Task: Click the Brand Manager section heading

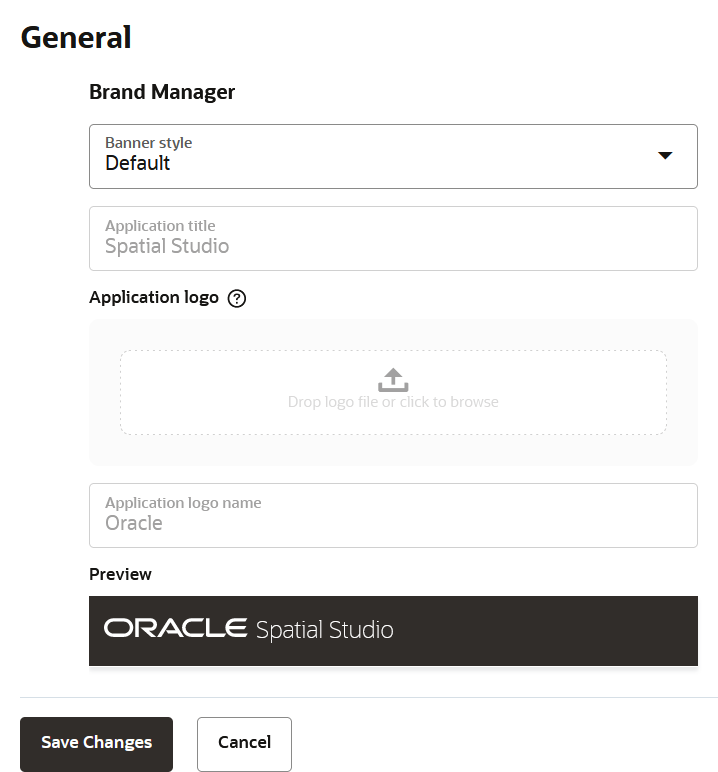Action: 162,92
